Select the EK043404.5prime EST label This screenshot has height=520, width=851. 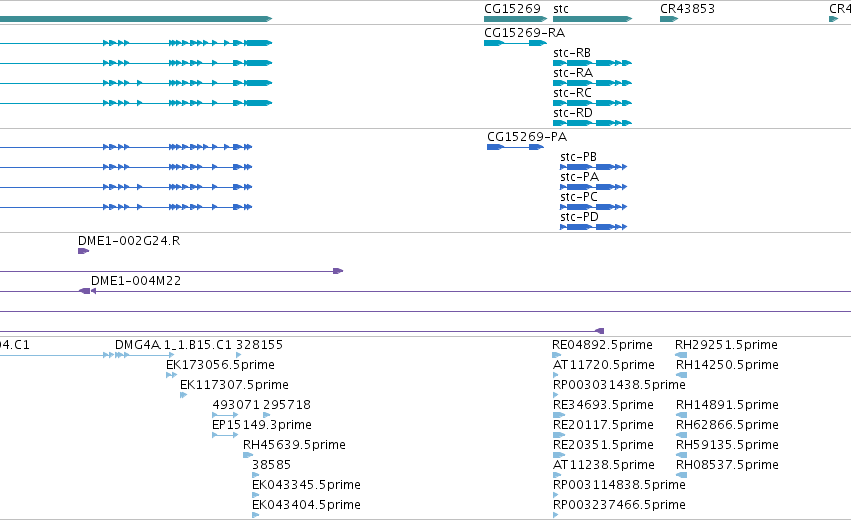tap(307, 505)
